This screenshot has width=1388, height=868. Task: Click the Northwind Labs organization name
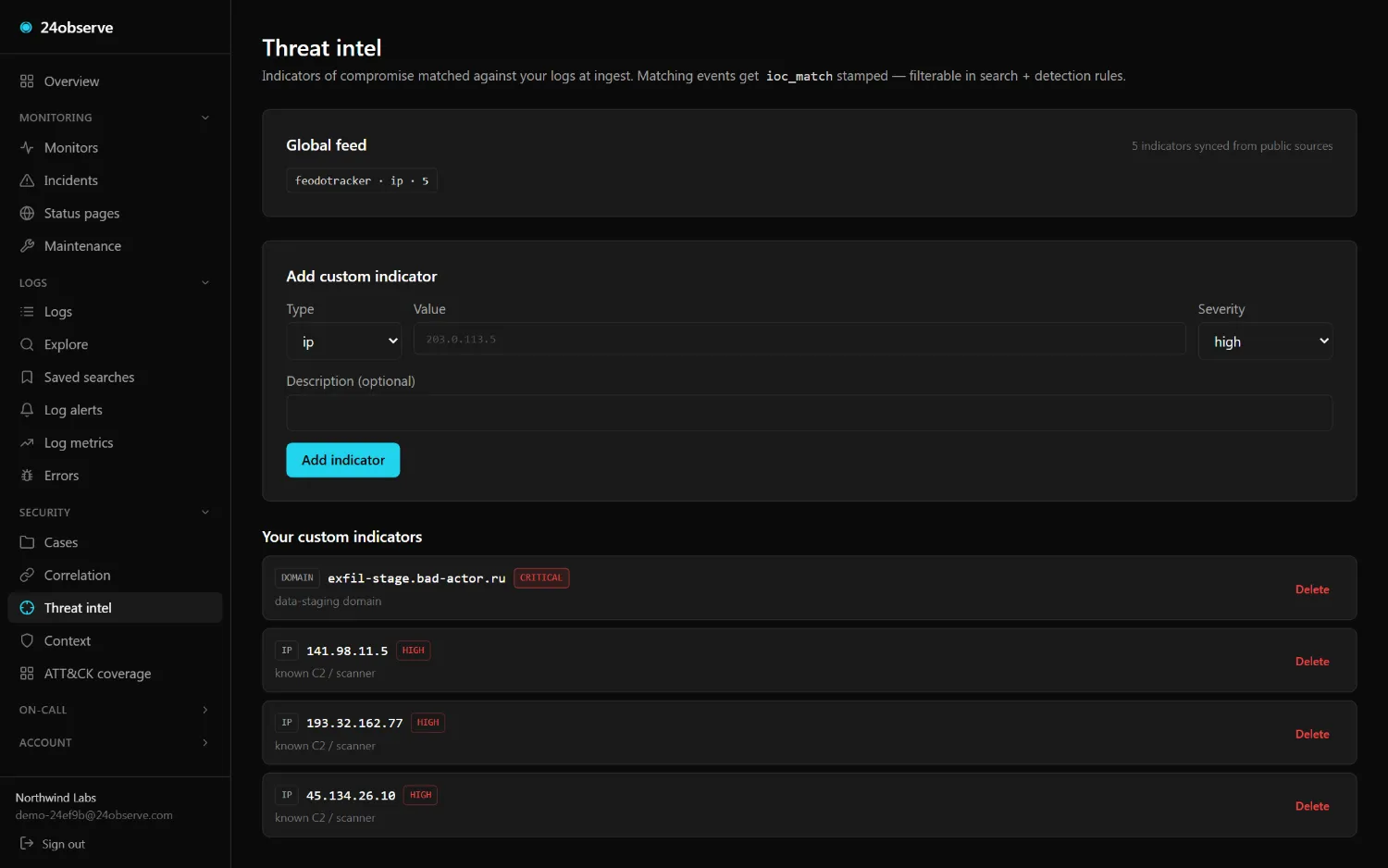tap(56, 798)
